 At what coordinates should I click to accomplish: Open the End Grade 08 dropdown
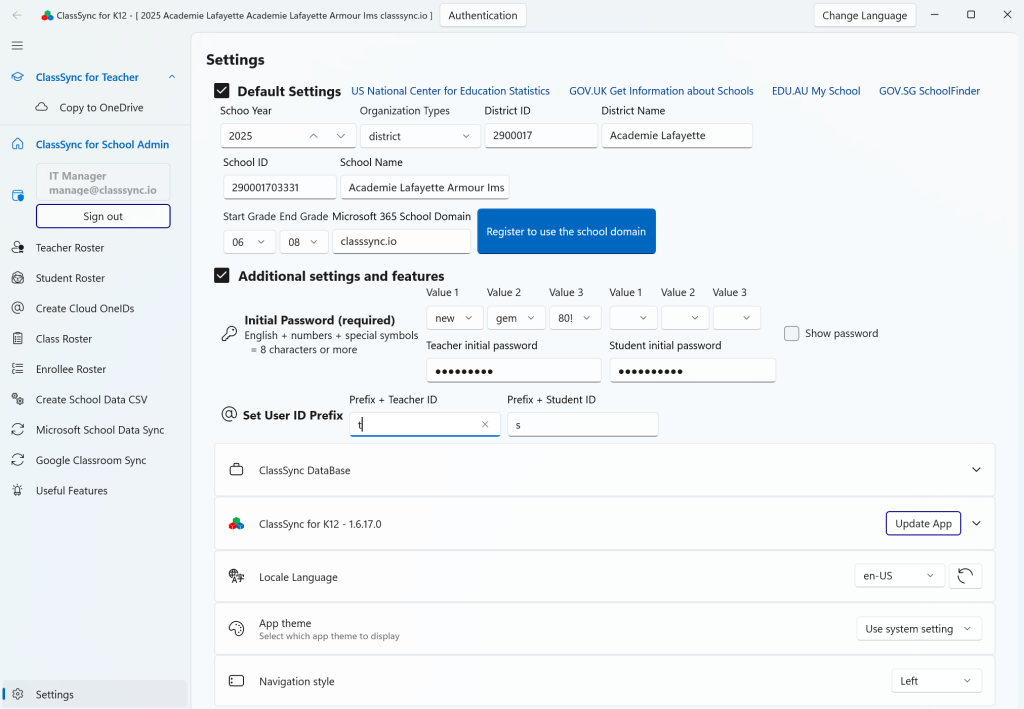(303, 242)
